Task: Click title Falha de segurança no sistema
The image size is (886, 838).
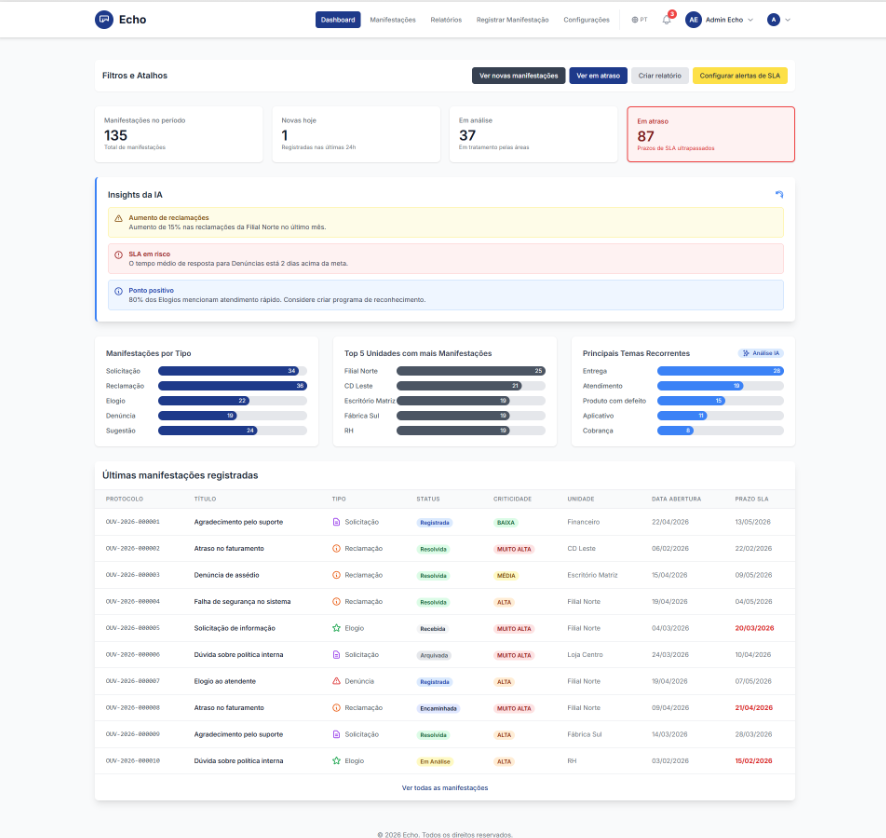Action: coord(242,602)
